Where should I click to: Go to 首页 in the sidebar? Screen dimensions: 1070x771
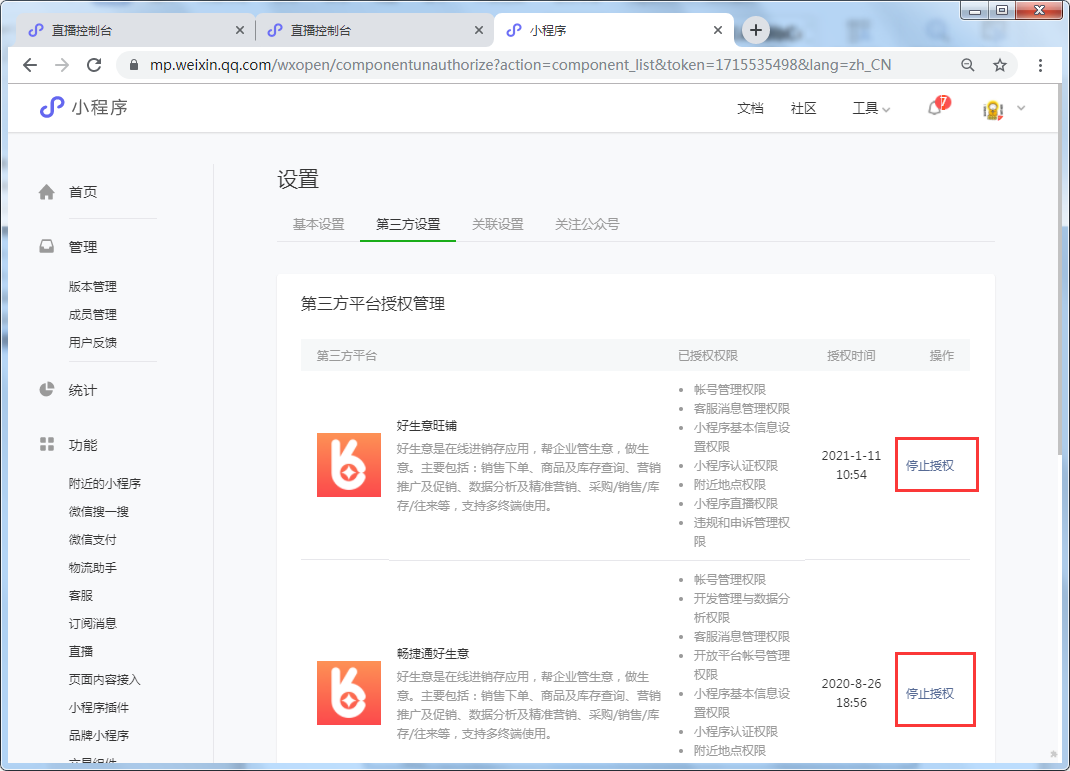[x=83, y=192]
